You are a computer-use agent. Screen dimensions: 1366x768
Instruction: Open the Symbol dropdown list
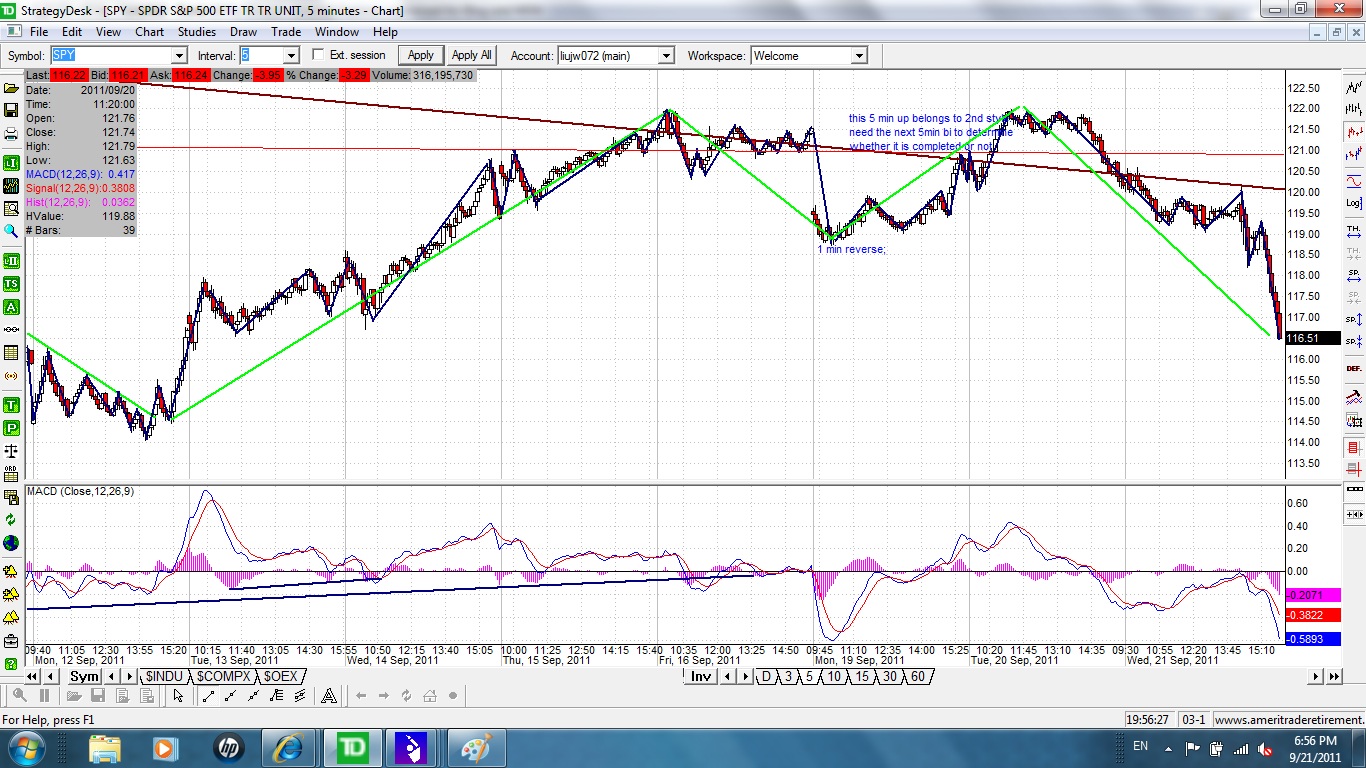178,56
